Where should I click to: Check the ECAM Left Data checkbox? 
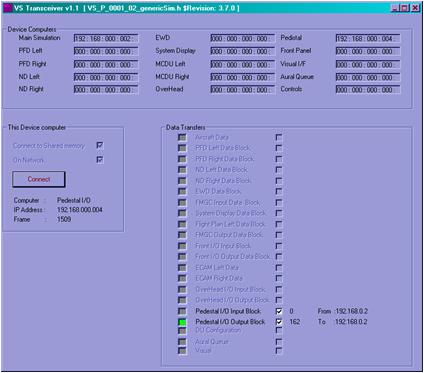click(x=279, y=268)
